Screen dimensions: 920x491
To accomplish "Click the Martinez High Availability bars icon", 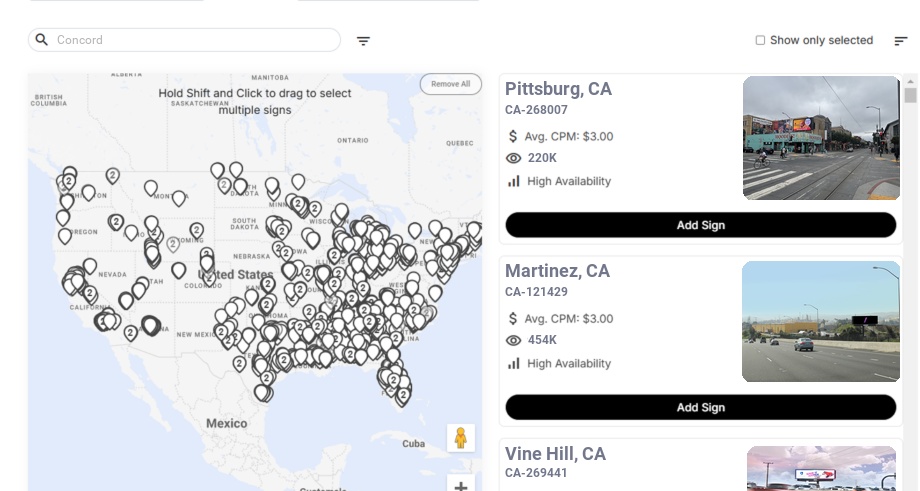I will 514,363.
